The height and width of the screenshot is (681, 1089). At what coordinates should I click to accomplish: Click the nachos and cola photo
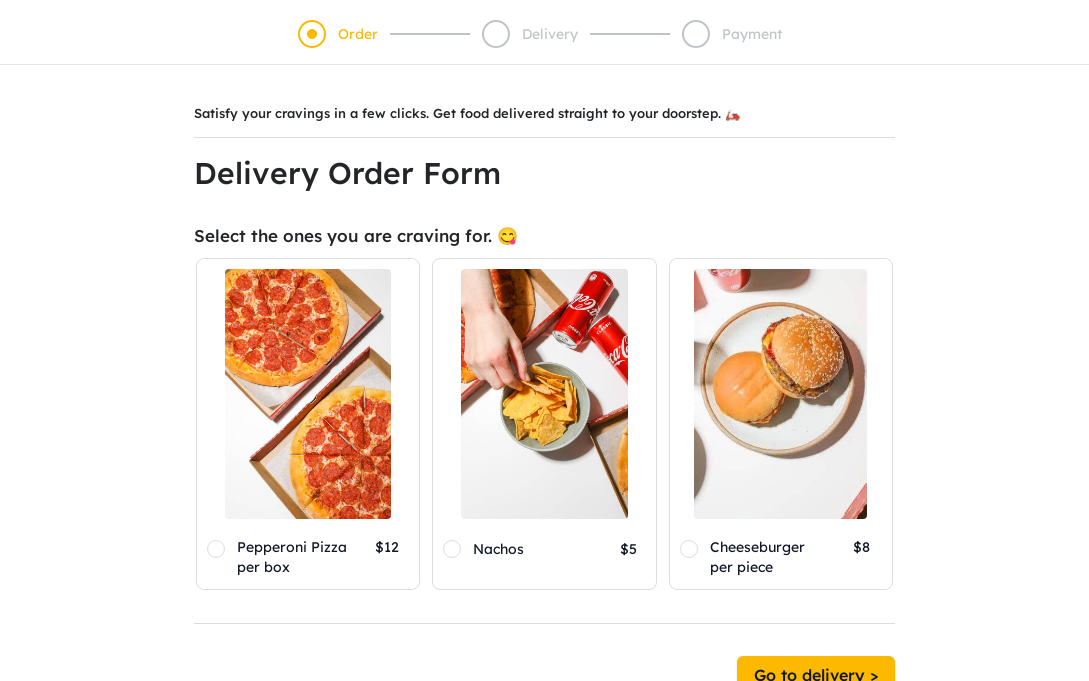(x=544, y=394)
